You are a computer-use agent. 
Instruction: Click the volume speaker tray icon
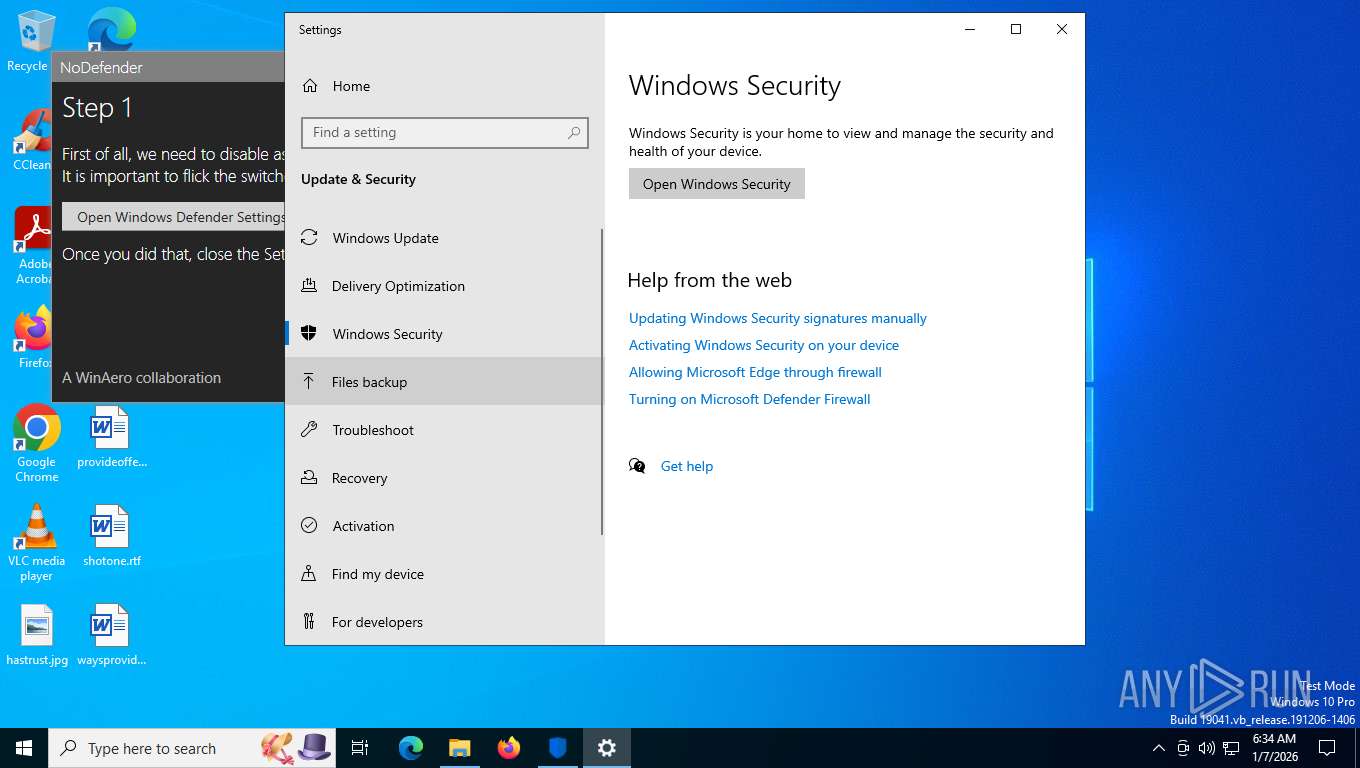[1206, 748]
